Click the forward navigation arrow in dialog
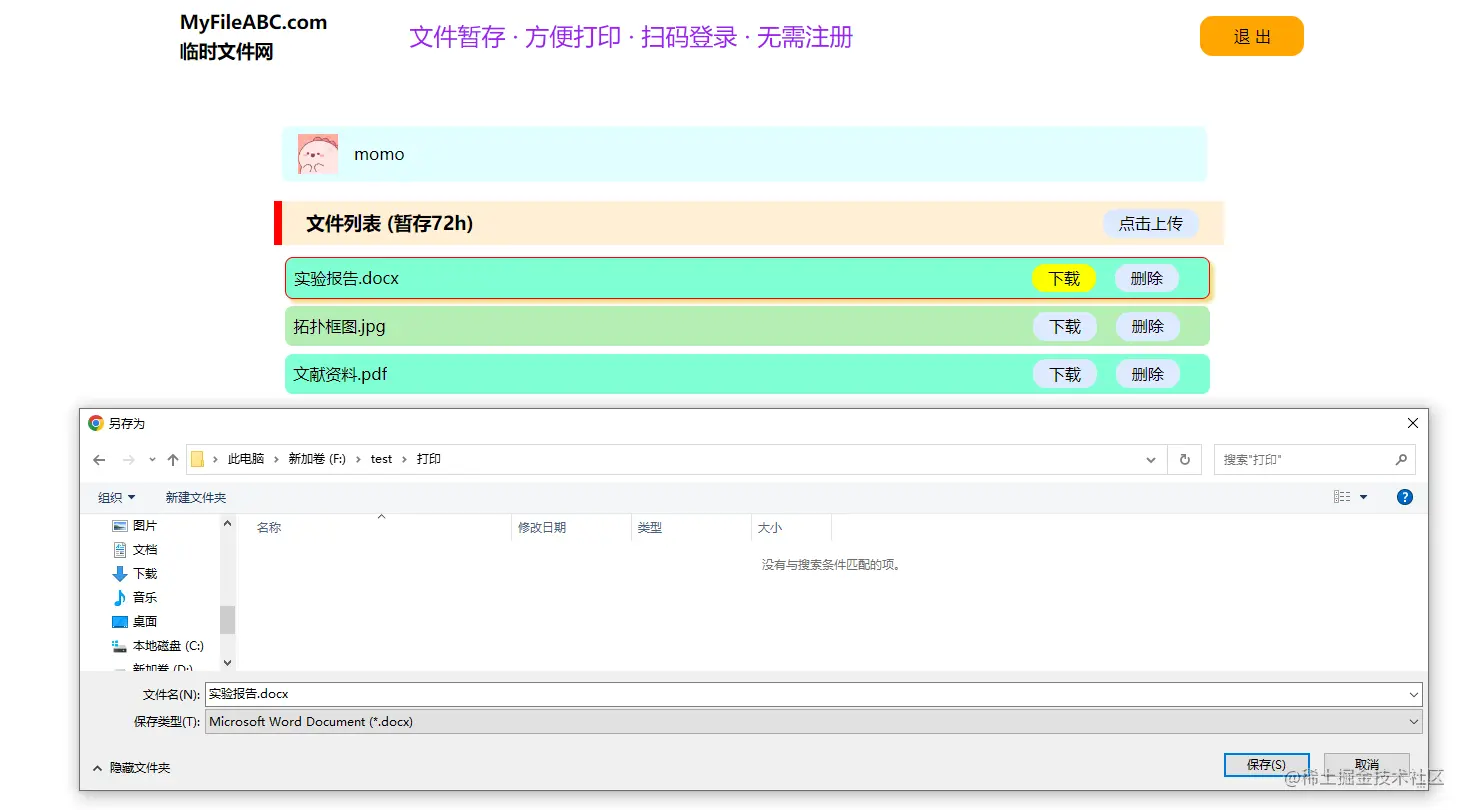 [128, 460]
